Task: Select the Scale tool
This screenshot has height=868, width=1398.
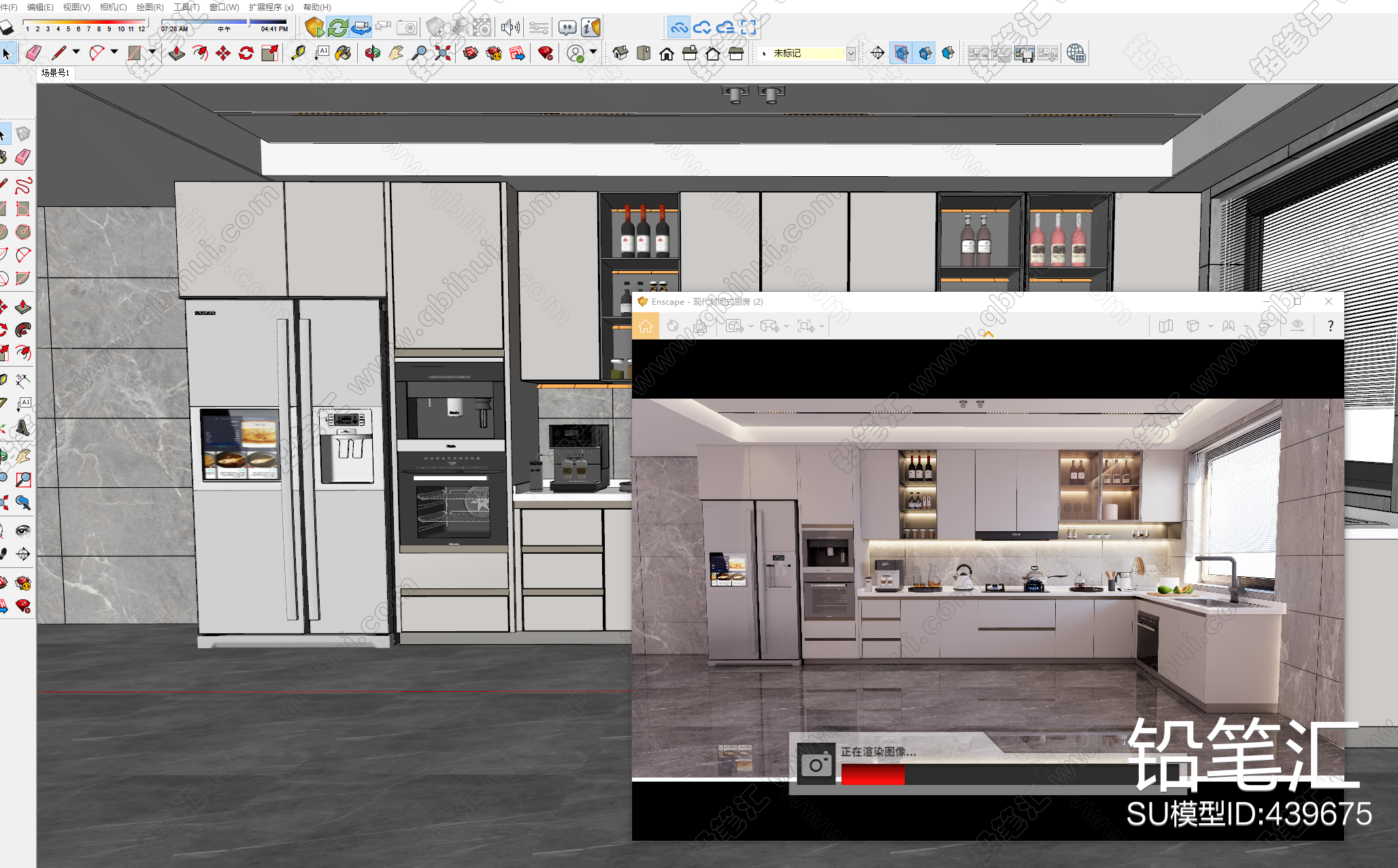Action: pos(270,53)
